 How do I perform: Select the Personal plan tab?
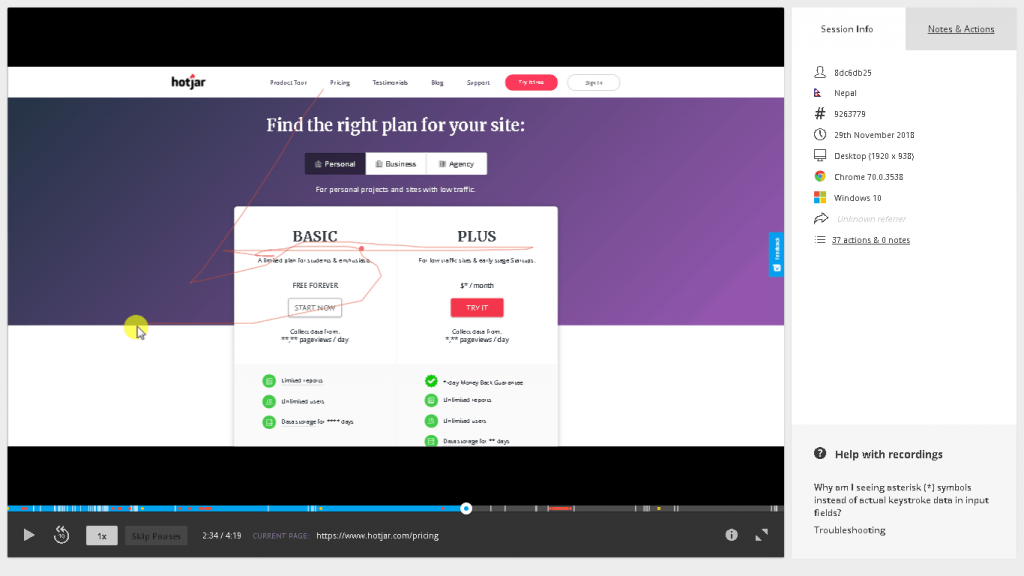tap(335, 163)
